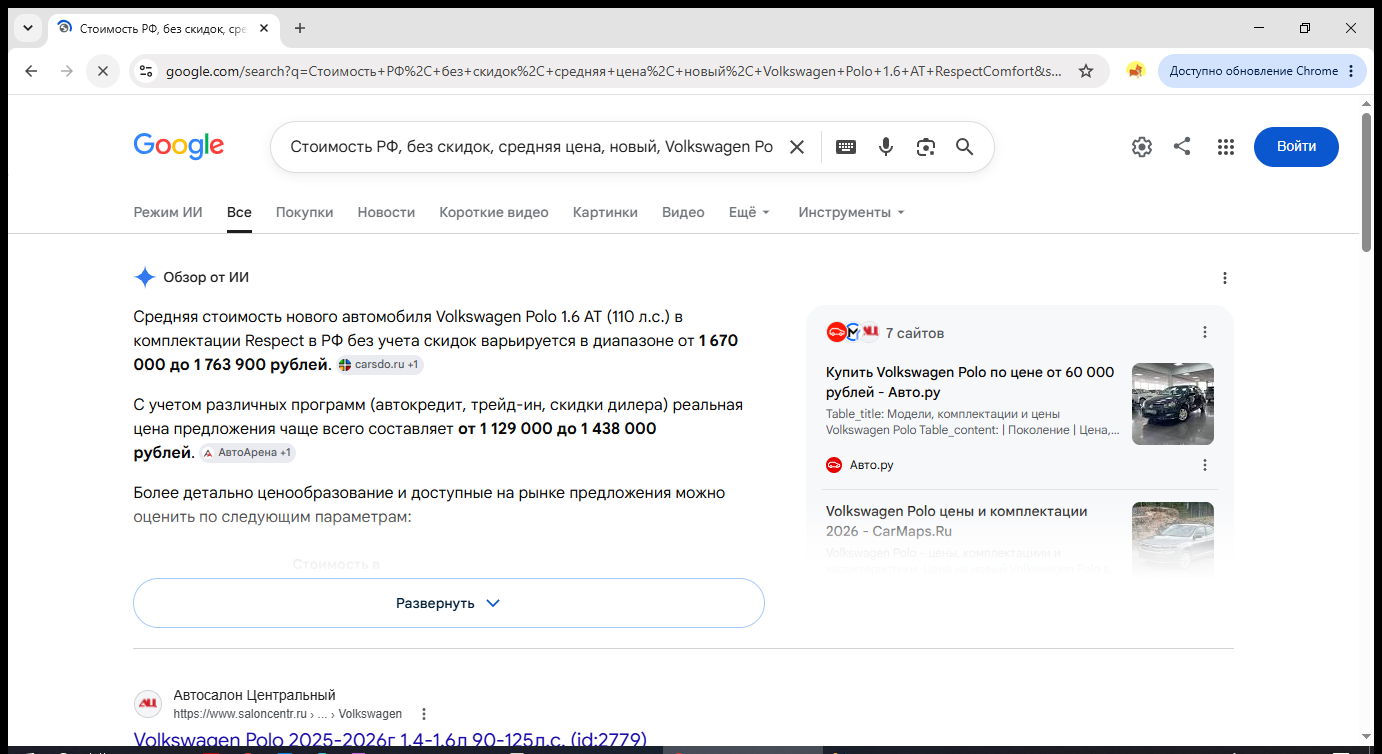The height and width of the screenshot is (754, 1382).
Task: Open the extension icon beside the address bar
Action: coord(1135,71)
